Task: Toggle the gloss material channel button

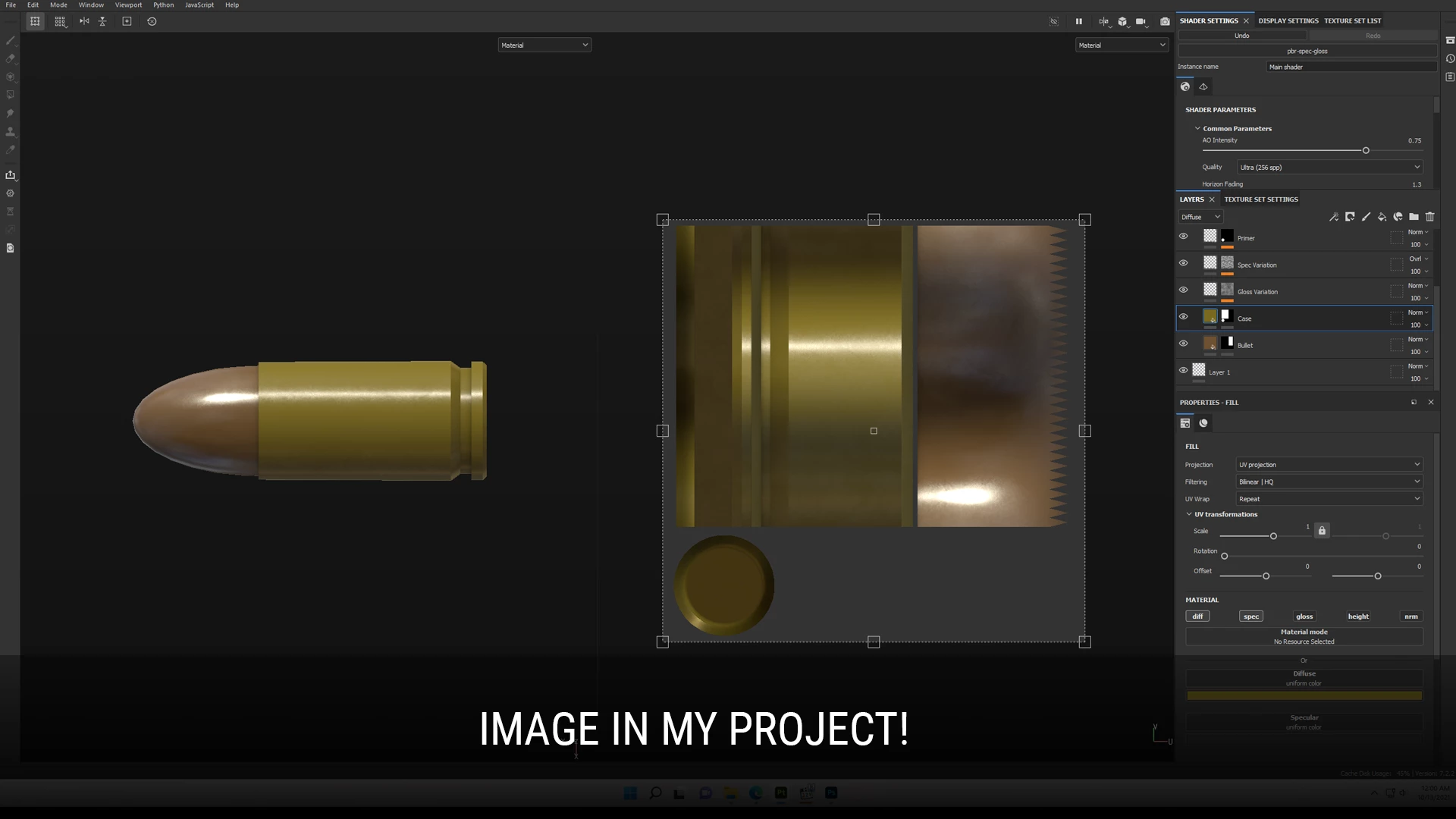Action: coord(1304,617)
